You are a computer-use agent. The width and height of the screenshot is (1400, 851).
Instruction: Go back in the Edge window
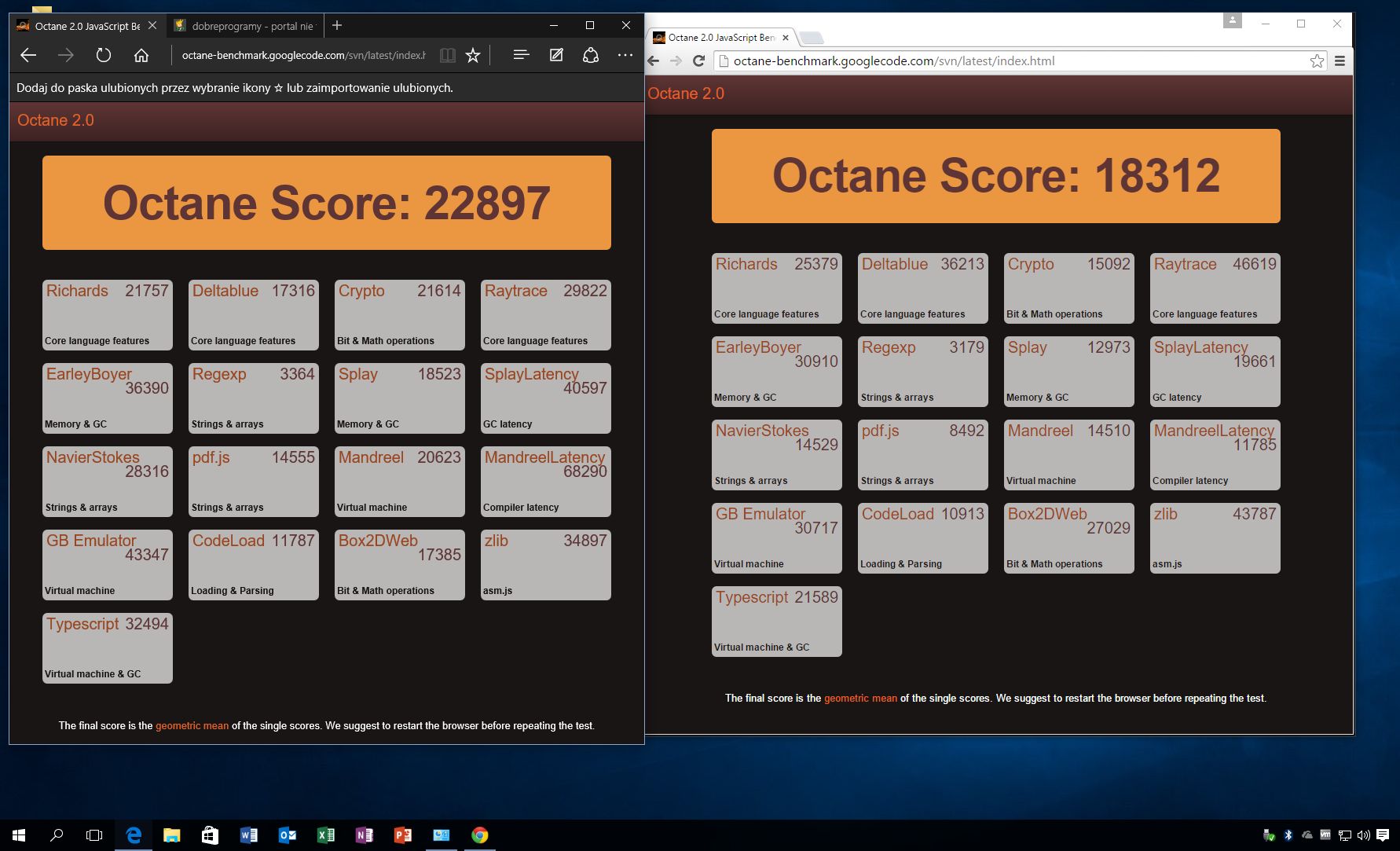29,55
